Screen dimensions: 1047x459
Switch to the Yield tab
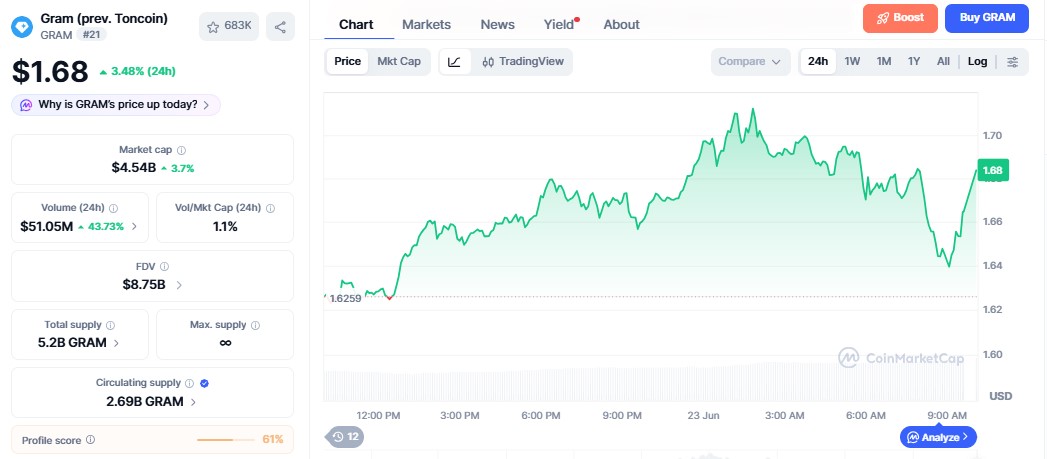point(559,25)
